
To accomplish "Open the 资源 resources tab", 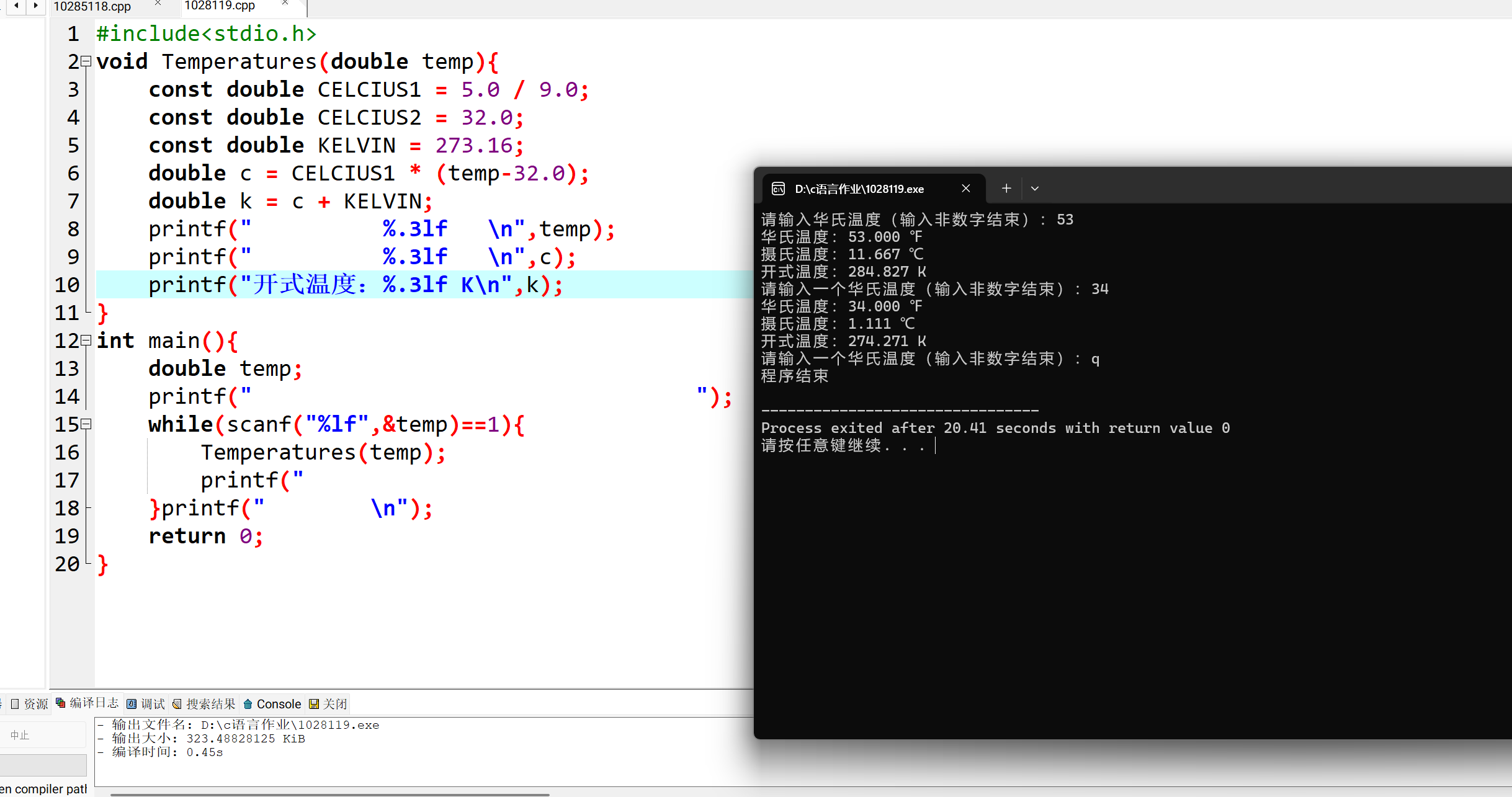I will (x=29, y=704).
